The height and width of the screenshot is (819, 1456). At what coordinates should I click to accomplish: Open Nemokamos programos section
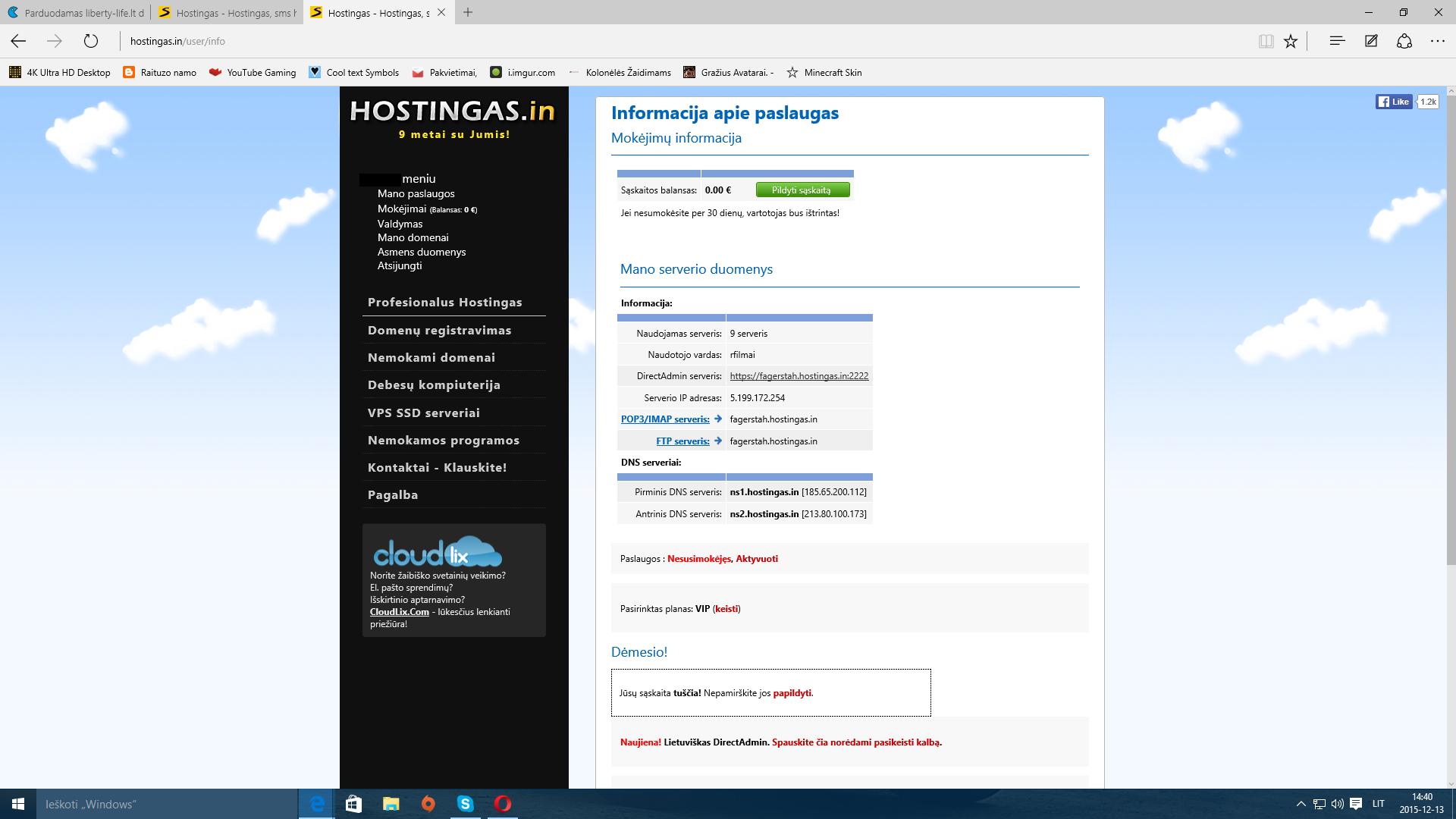[443, 440]
